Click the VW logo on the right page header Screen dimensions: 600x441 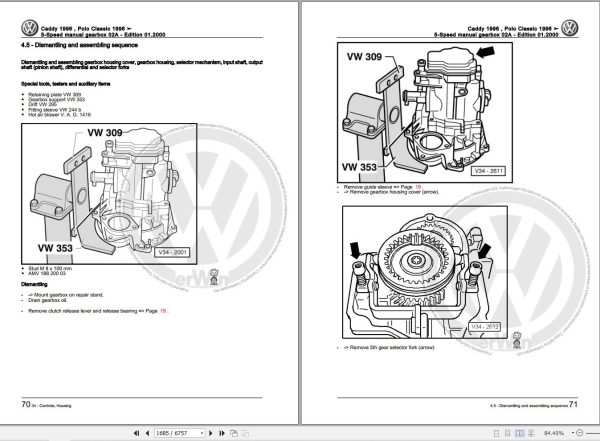tap(569, 28)
